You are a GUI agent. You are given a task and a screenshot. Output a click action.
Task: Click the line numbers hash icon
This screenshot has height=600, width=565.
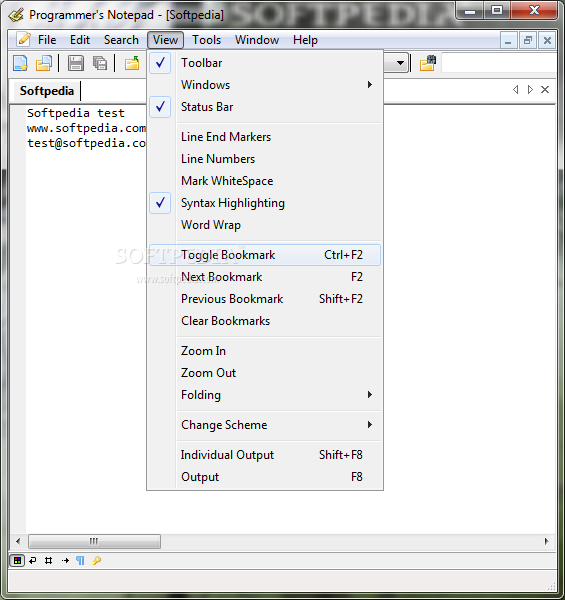tap(49, 561)
